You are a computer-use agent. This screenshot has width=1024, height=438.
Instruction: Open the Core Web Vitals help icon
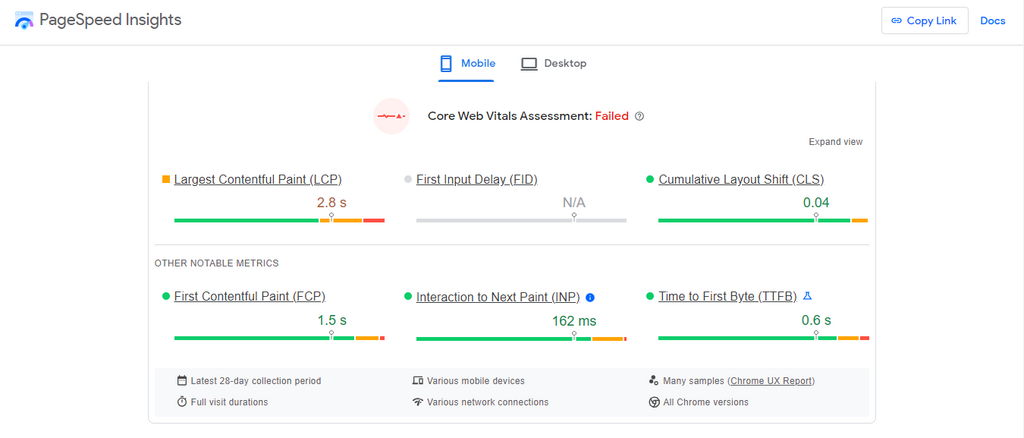[639, 116]
